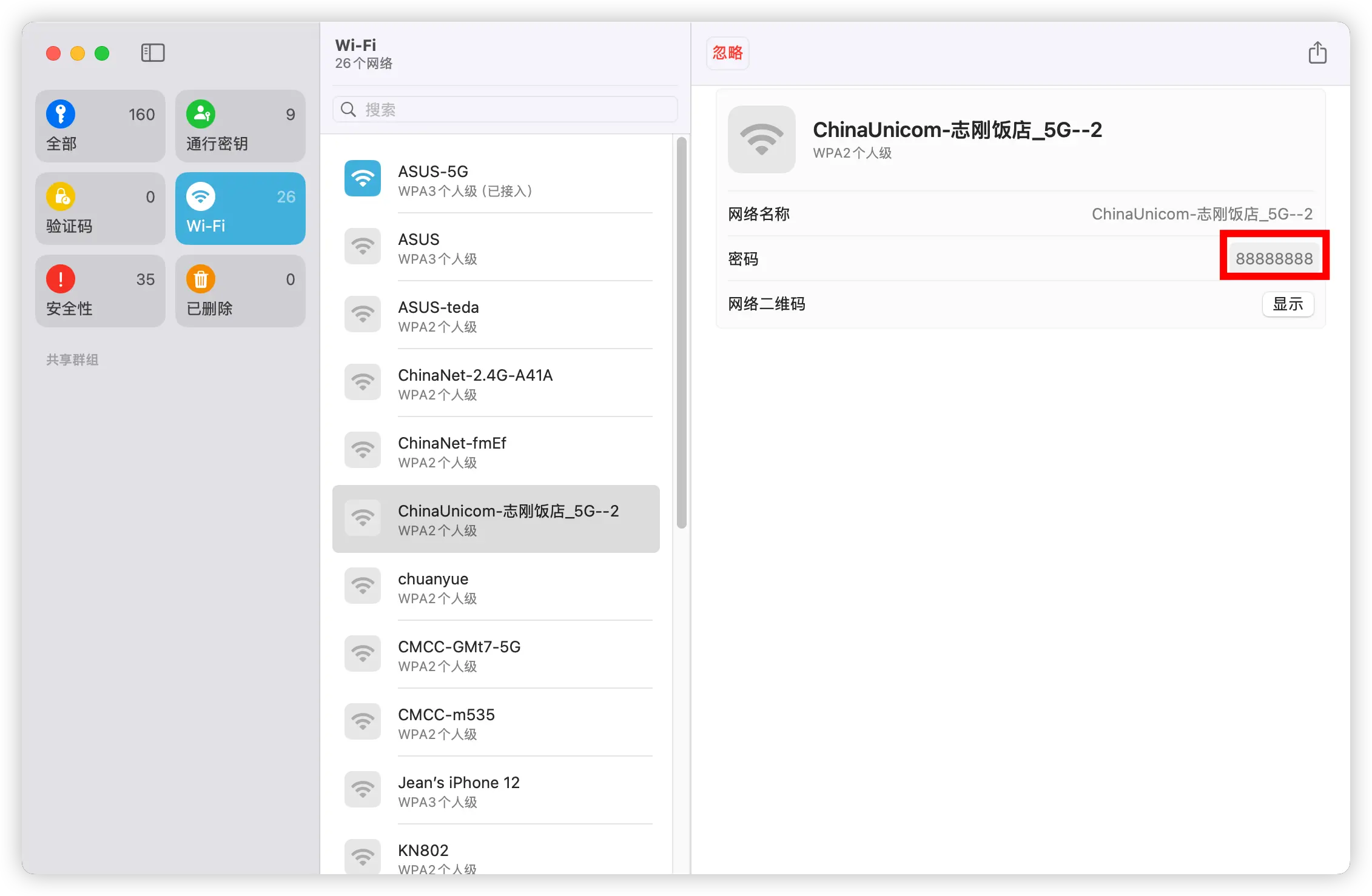Screen dimensions: 1372x896
Task: Click the Wi-Fi icon beside ASUS-teda
Action: pos(363,314)
